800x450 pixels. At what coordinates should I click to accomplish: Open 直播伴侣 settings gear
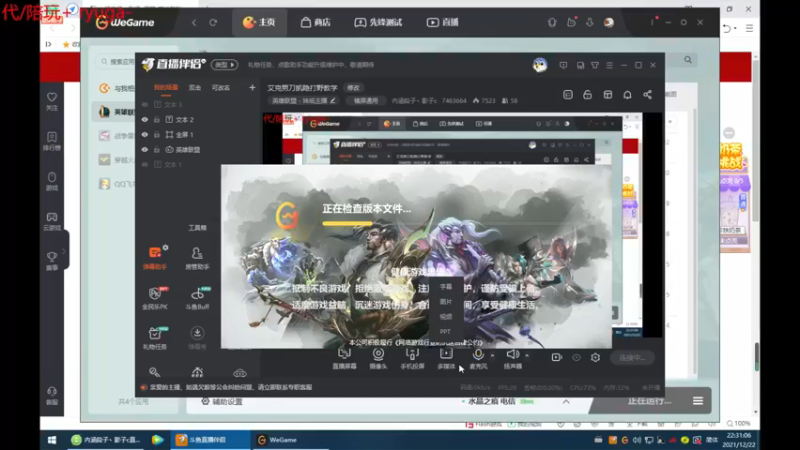point(595,358)
